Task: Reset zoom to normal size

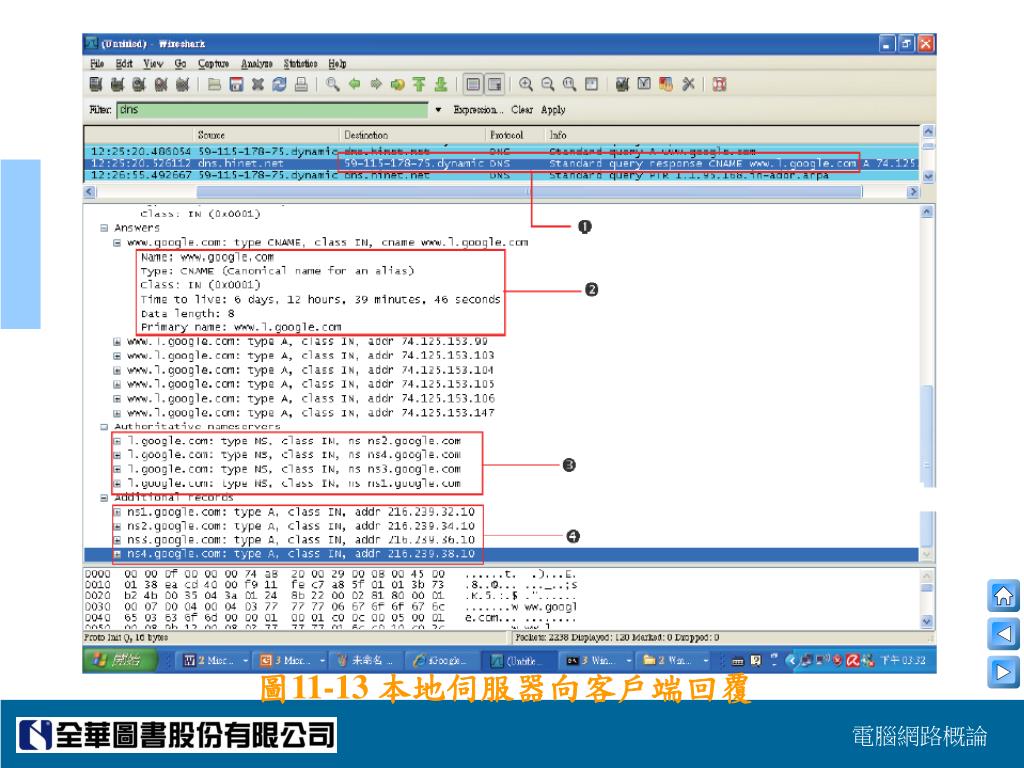Action: [569, 84]
